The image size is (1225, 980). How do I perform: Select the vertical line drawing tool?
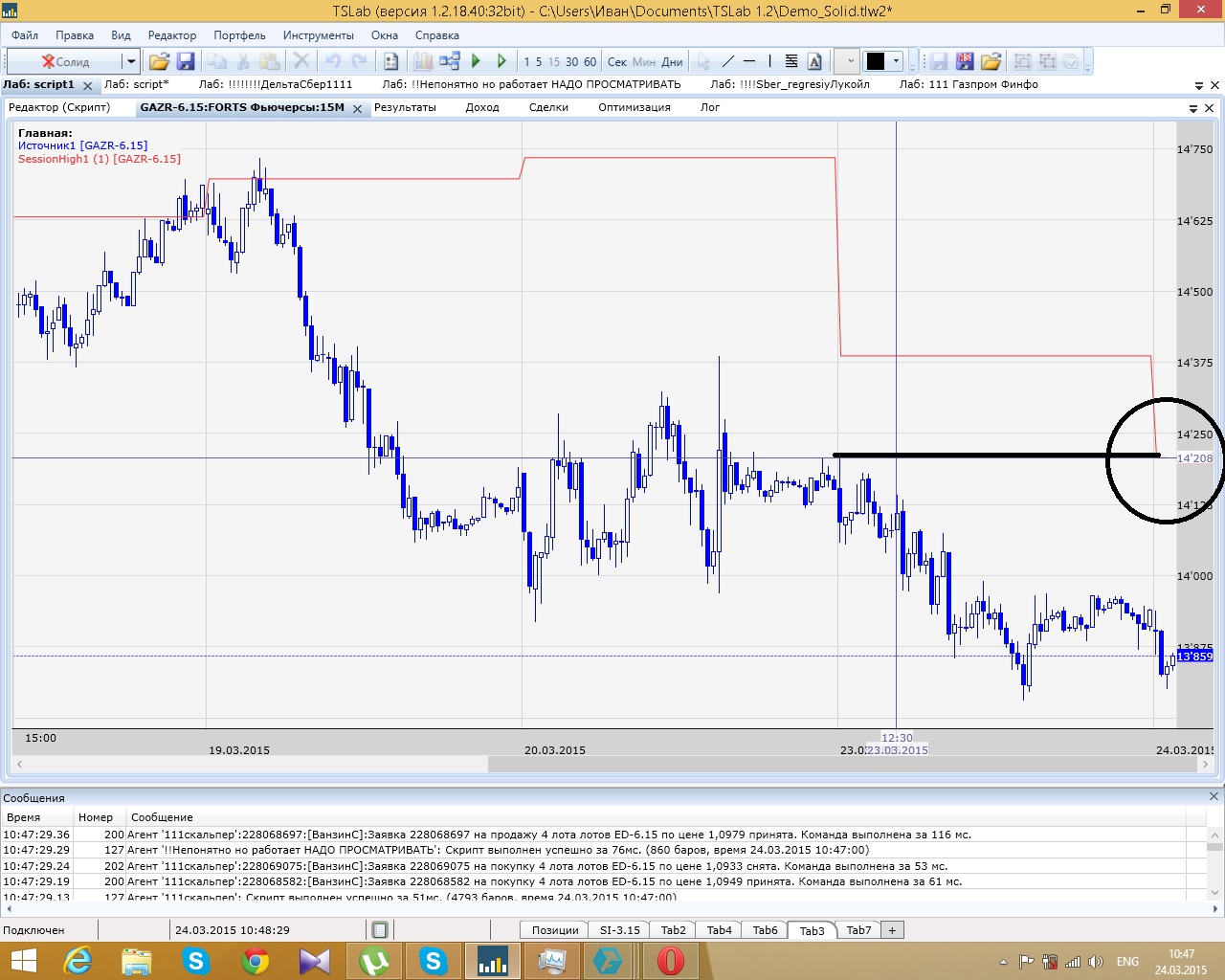coord(769,61)
